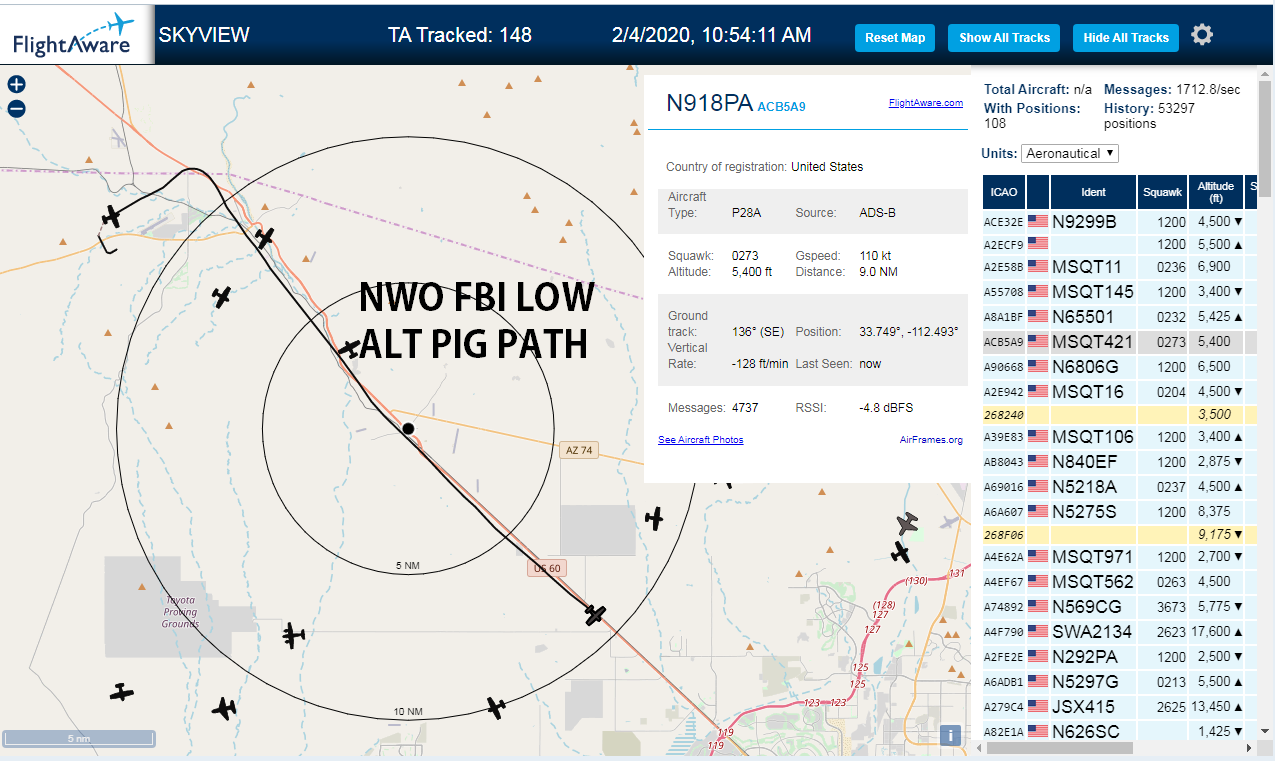Click the FlightAware logo
The image size is (1275, 761).
click(77, 34)
